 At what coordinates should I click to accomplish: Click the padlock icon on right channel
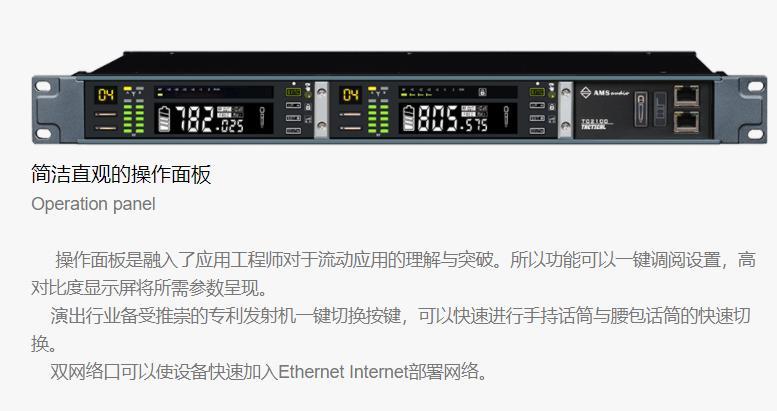click(552, 107)
